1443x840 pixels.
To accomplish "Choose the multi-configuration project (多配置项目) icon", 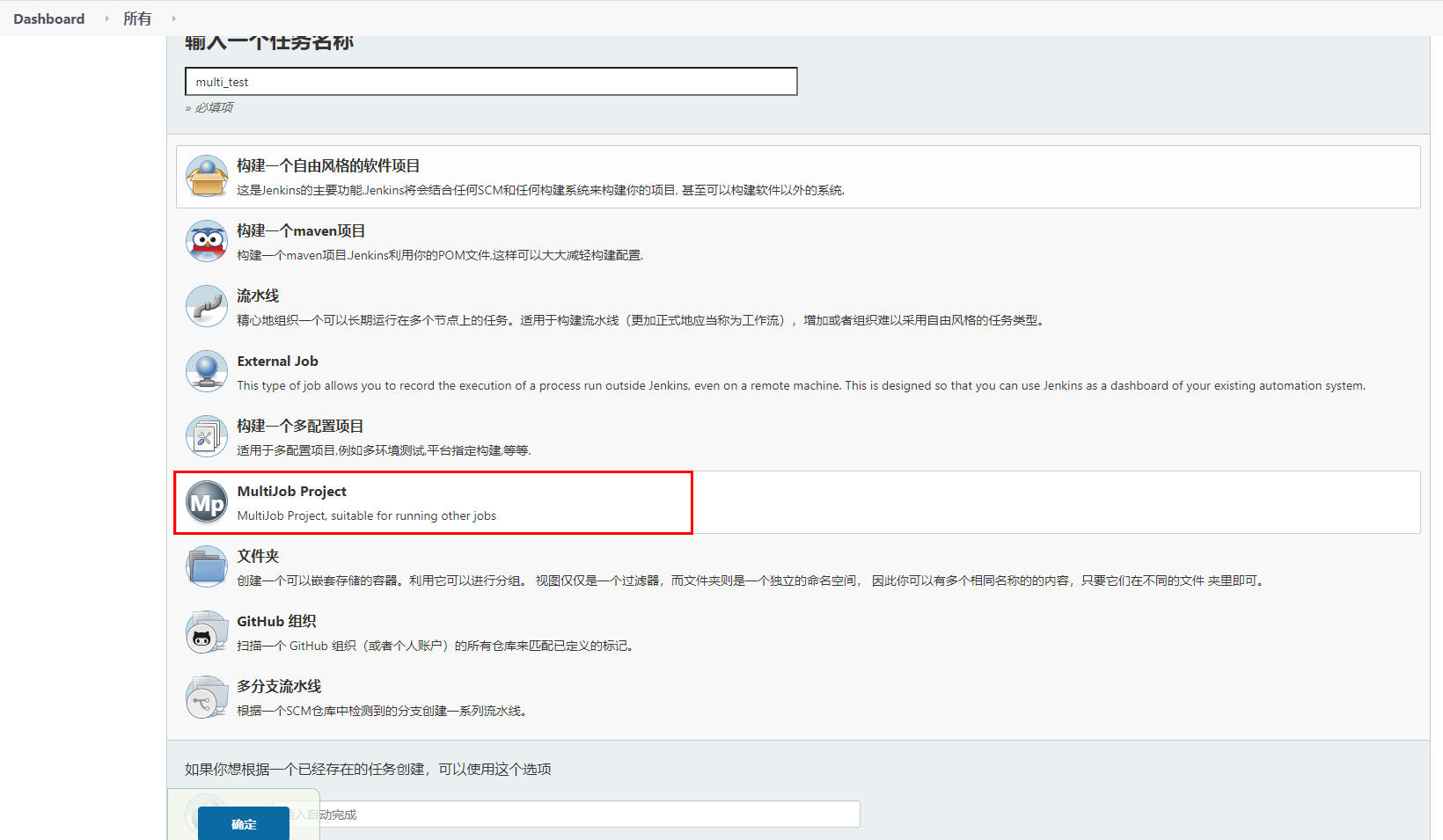I will (207, 437).
